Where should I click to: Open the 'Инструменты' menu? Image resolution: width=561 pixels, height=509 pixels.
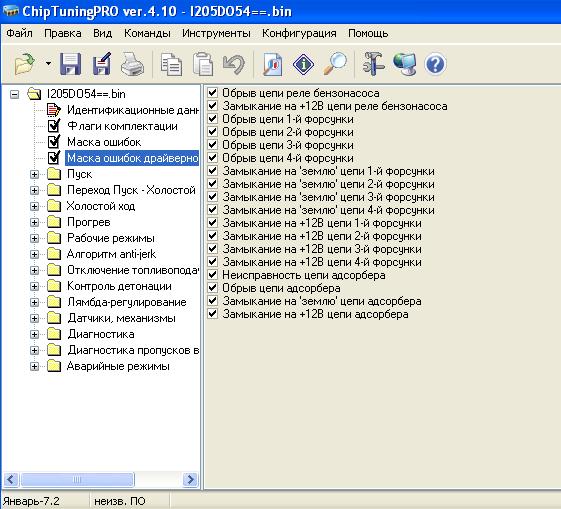pyautogui.click(x=216, y=33)
